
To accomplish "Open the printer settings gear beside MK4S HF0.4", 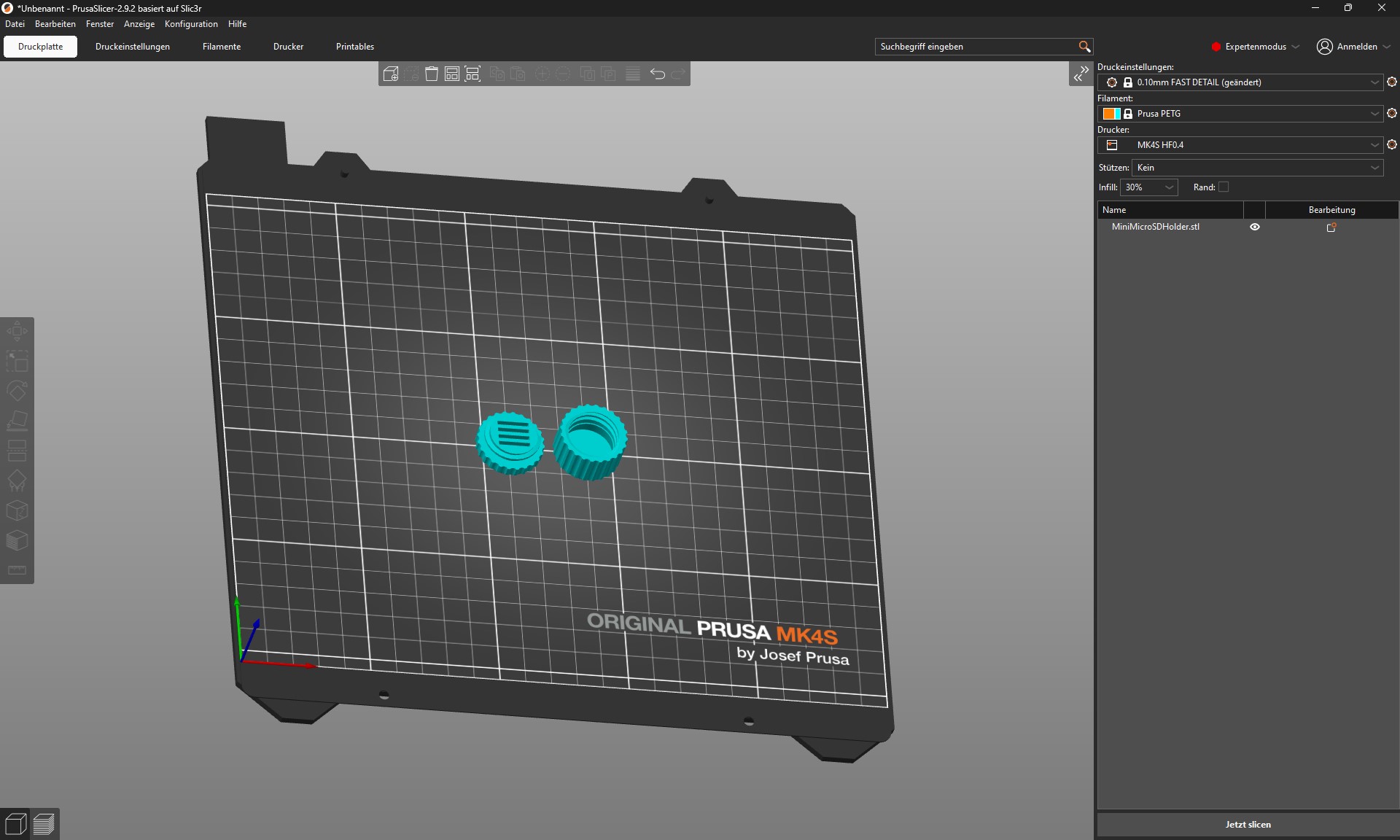I will pyautogui.click(x=1391, y=145).
